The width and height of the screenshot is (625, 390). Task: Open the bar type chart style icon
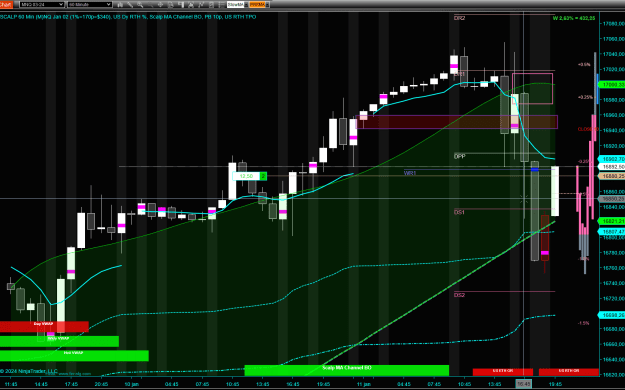(x=120, y=5)
